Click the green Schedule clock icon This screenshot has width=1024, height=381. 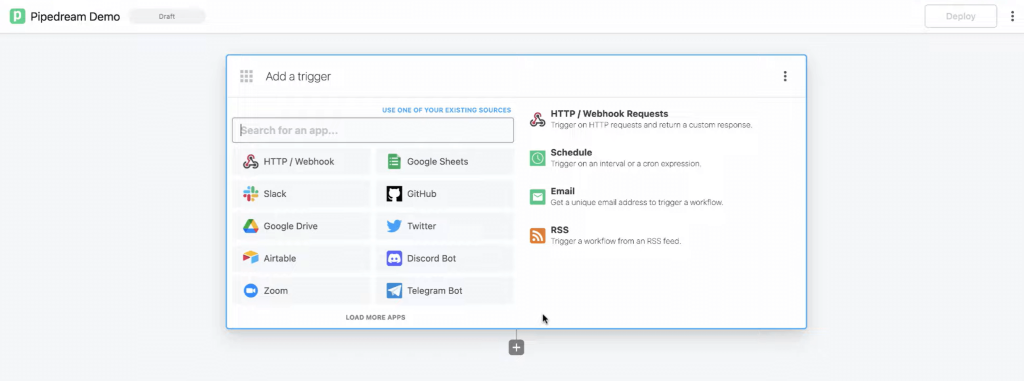tap(537, 158)
